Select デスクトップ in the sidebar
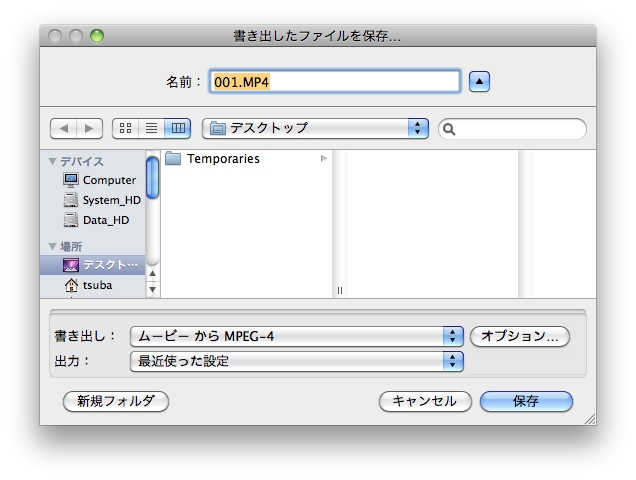The image size is (636, 480). [x=92, y=265]
